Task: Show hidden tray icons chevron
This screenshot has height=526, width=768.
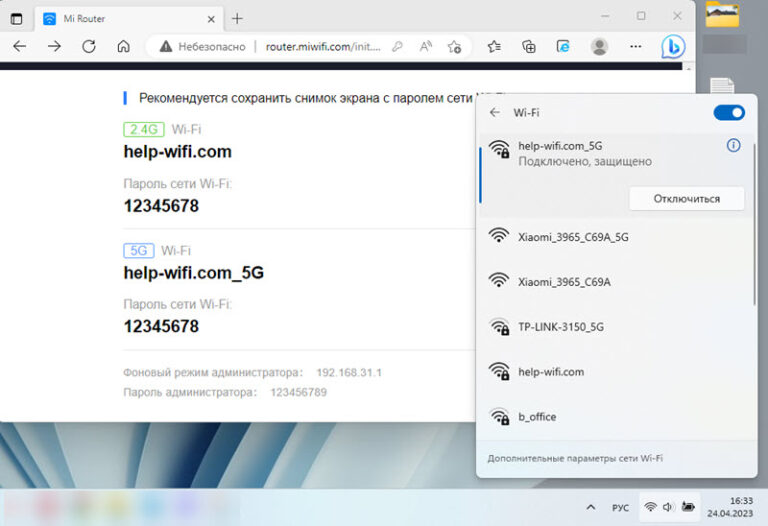Action: (591, 507)
